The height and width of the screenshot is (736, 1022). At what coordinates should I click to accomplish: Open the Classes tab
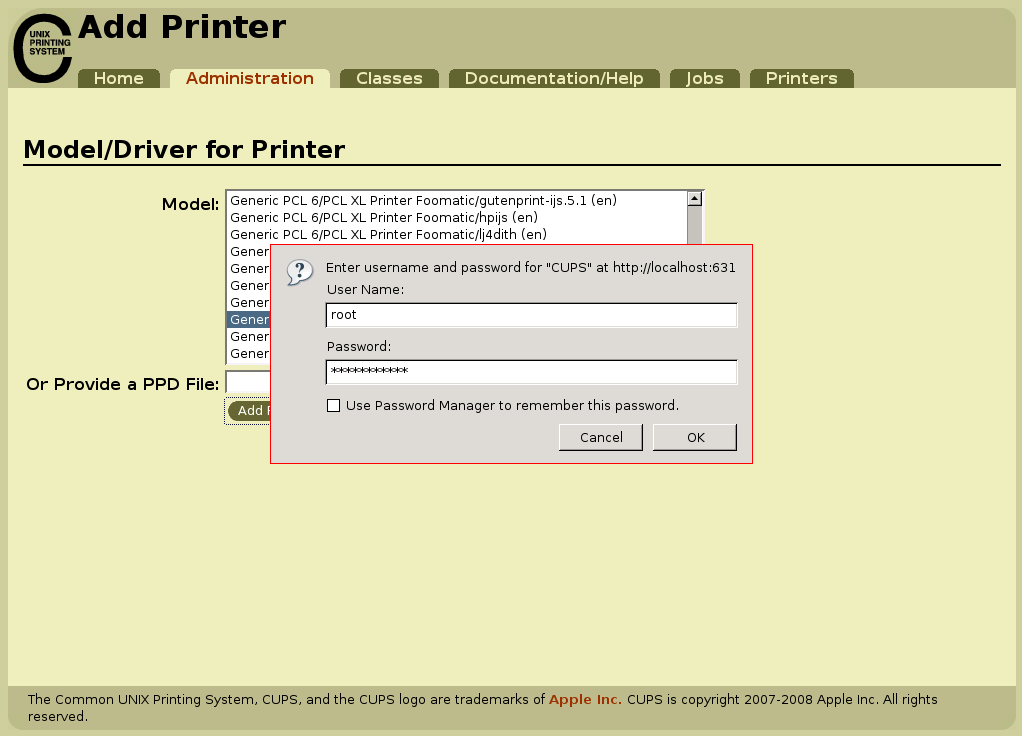[x=389, y=77]
